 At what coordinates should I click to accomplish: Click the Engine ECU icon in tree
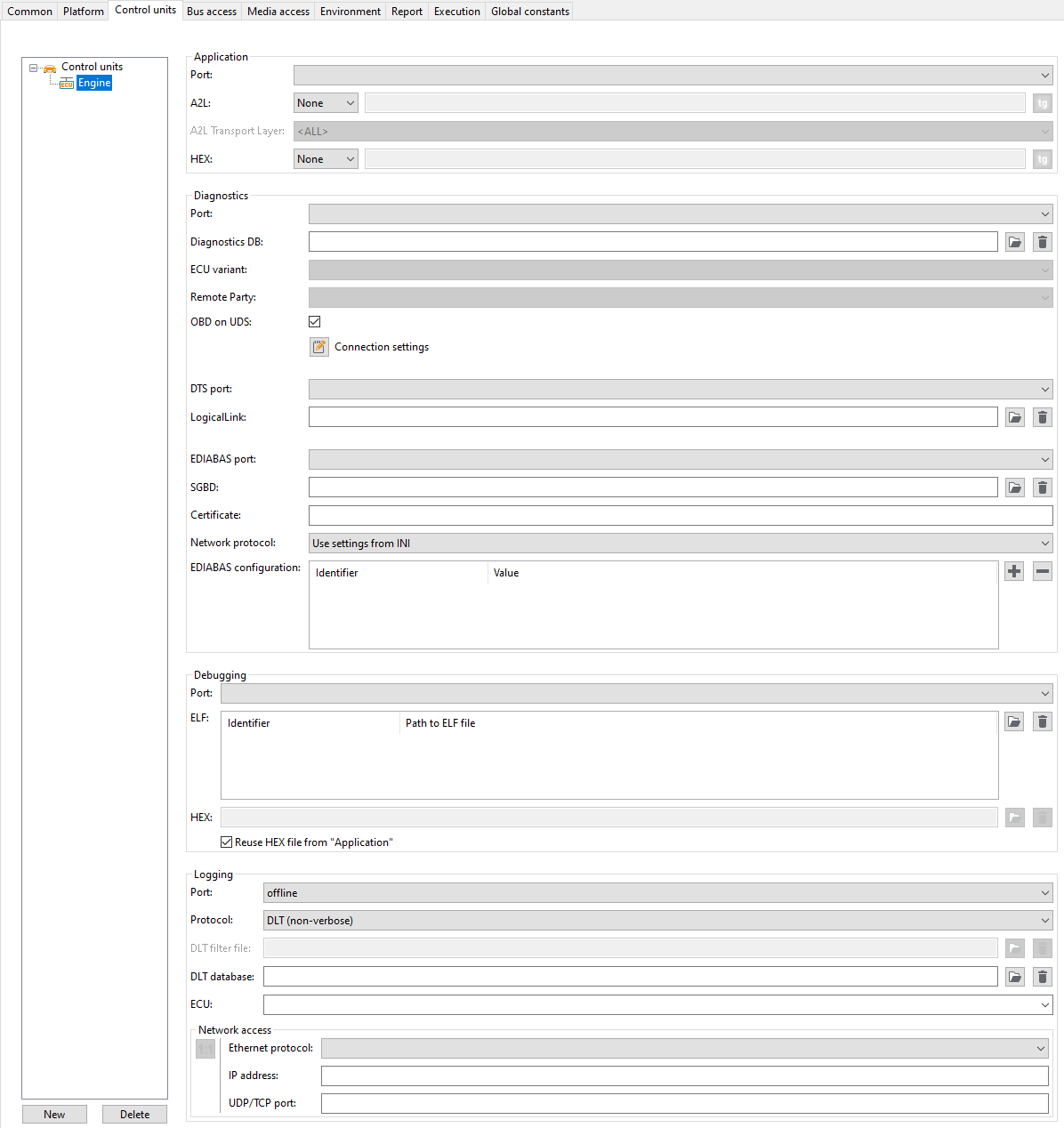coord(67,84)
